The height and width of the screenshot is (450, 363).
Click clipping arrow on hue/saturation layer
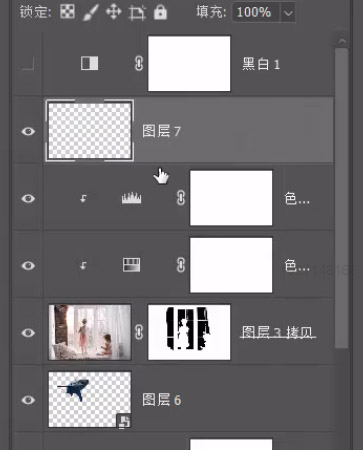click(x=83, y=266)
